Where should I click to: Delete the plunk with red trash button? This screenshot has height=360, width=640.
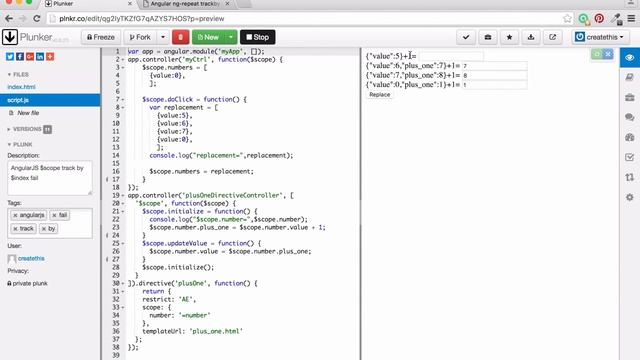click(x=180, y=37)
